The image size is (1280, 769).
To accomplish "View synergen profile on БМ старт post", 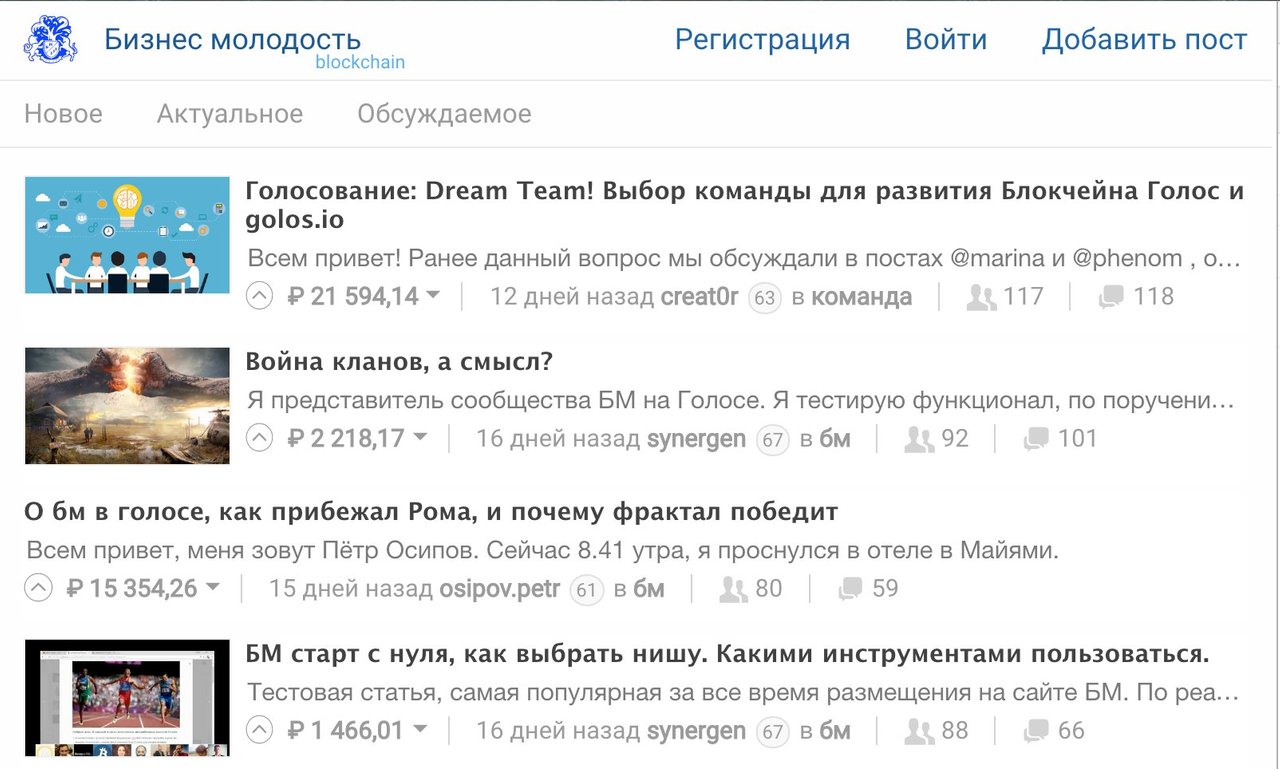I will click(x=697, y=731).
